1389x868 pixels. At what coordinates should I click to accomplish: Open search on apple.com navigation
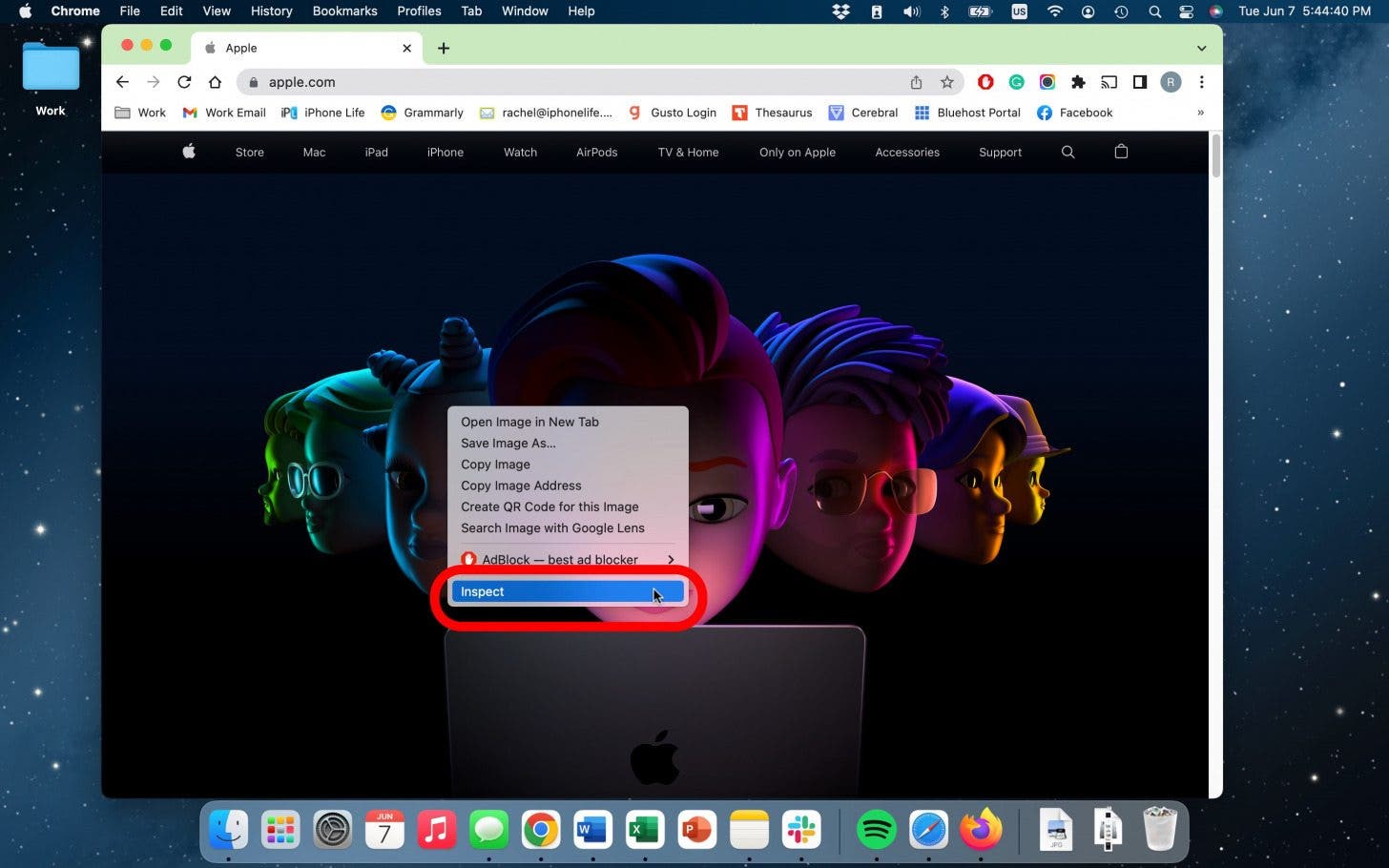[x=1068, y=152]
